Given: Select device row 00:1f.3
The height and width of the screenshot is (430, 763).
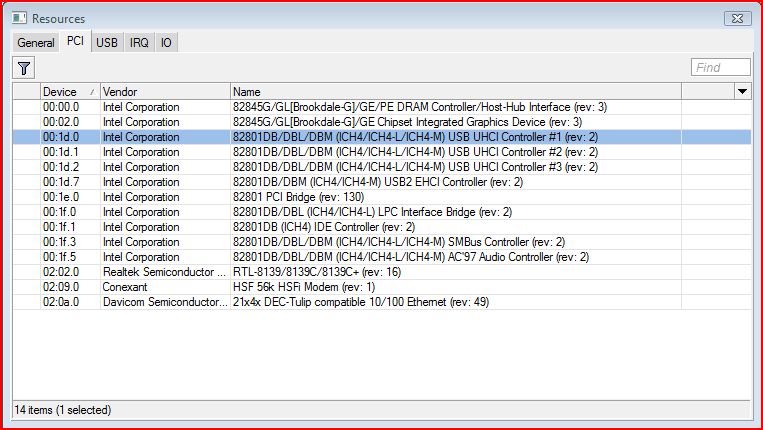Looking at the screenshot, I should [382, 242].
